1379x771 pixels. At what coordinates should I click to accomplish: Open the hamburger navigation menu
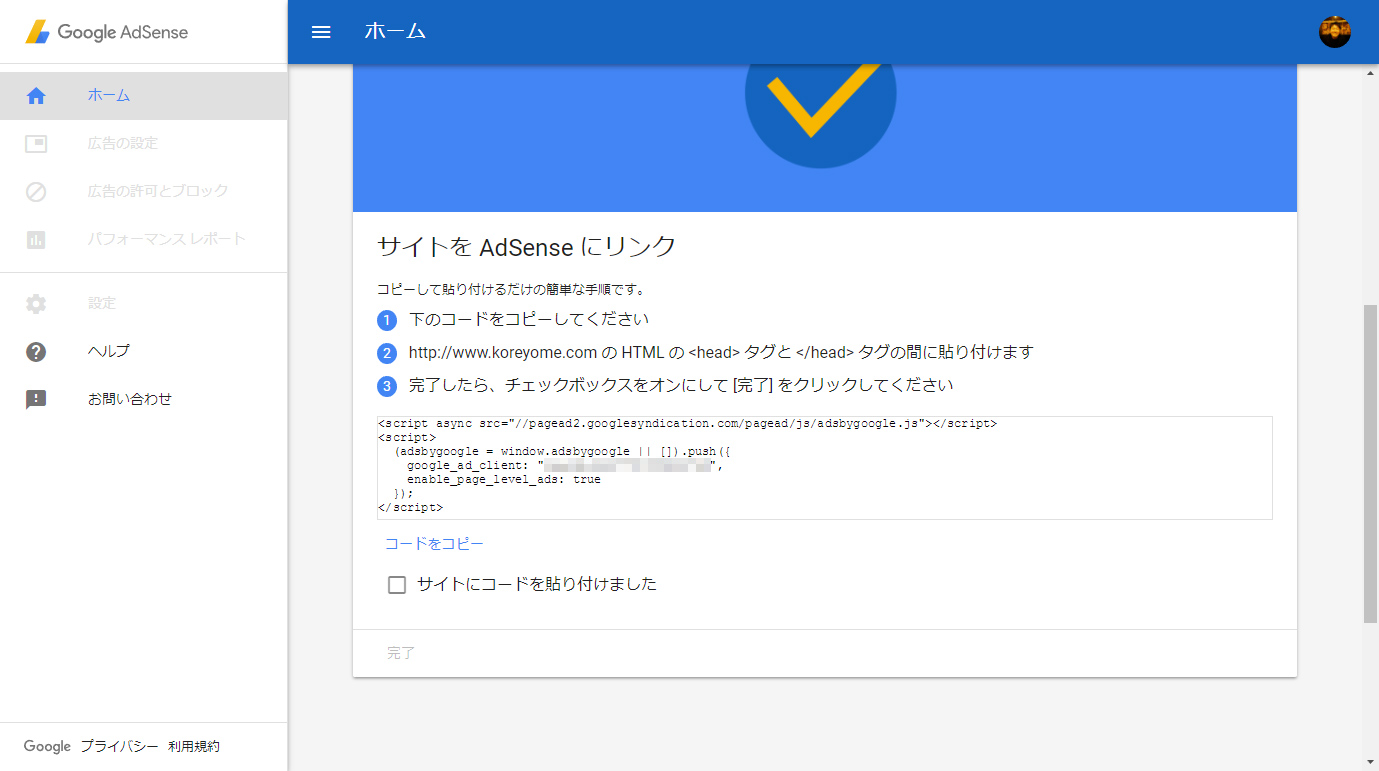coord(321,32)
